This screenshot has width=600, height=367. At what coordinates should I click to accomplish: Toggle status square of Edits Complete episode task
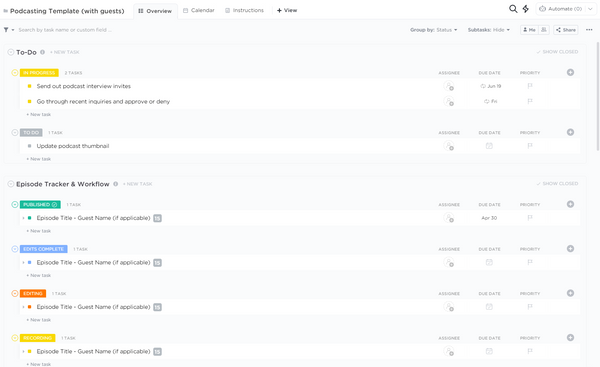(29, 262)
